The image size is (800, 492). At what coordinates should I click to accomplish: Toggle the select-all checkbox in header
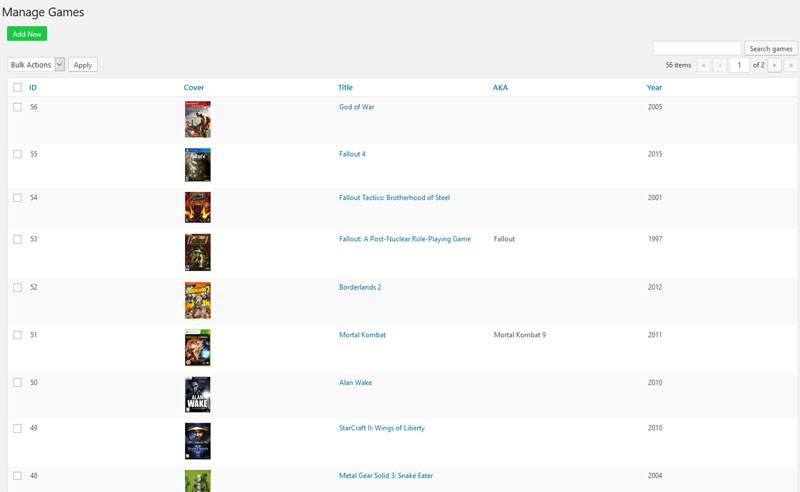point(17,87)
